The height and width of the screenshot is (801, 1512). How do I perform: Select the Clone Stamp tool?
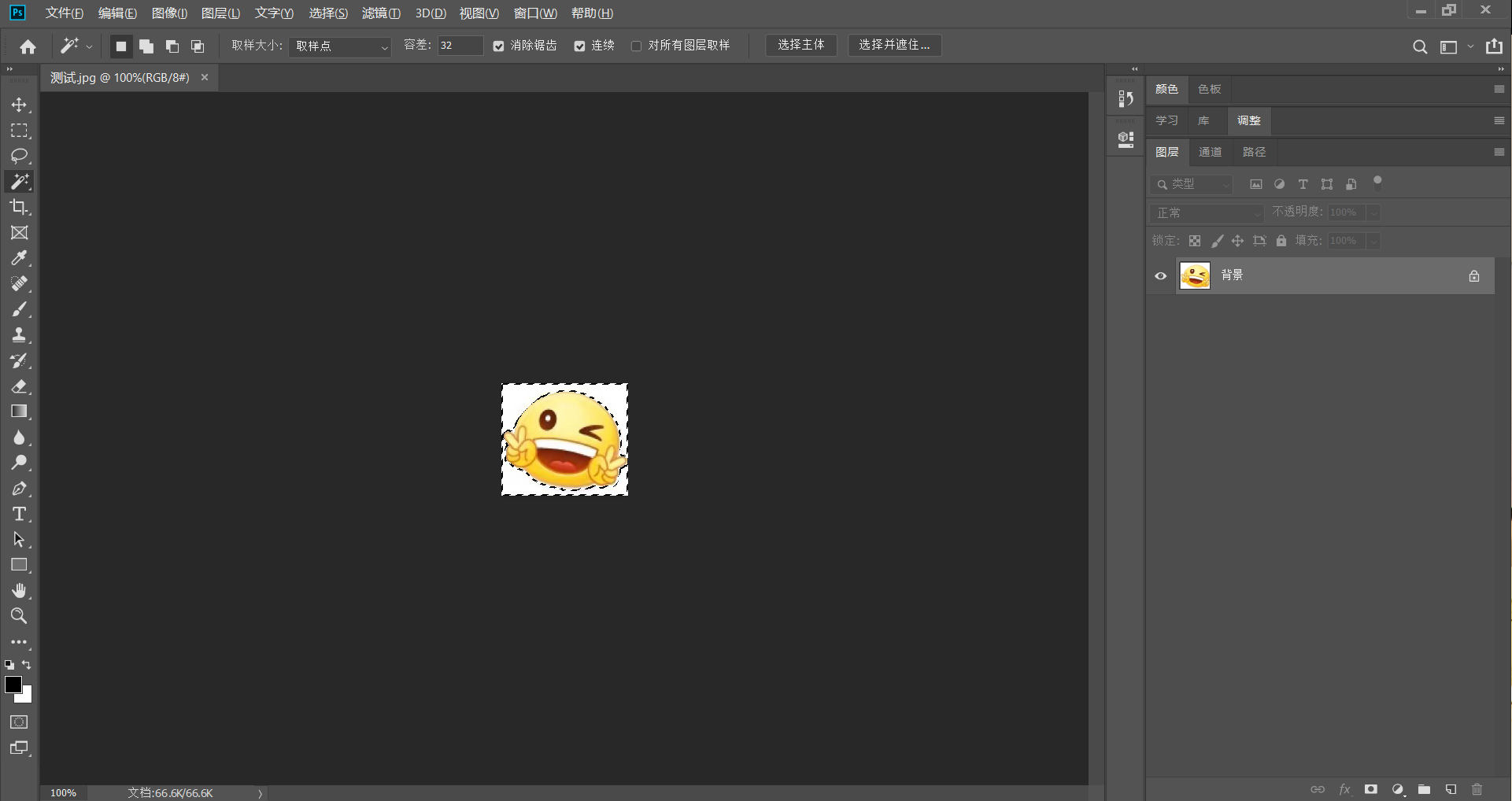(20, 335)
